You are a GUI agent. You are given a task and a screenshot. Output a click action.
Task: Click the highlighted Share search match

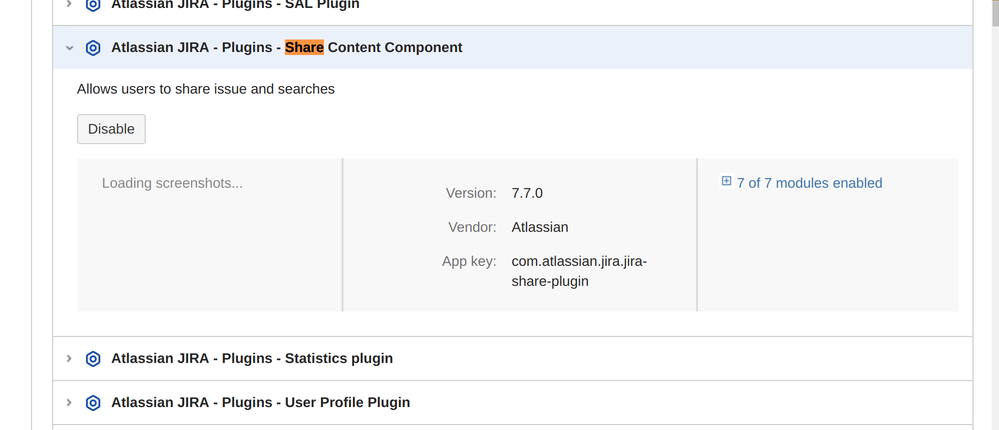(x=304, y=47)
